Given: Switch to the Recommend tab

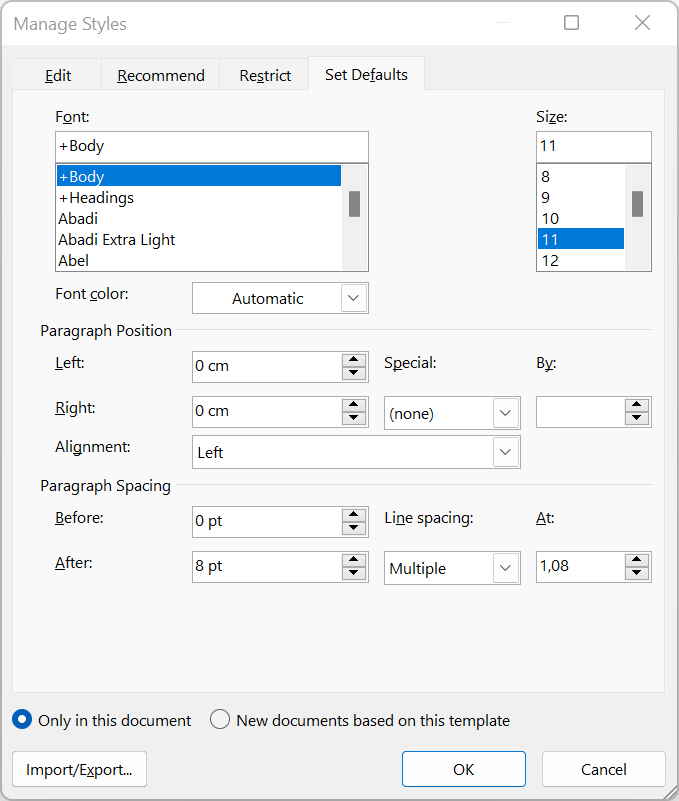Looking at the screenshot, I should [160, 74].
